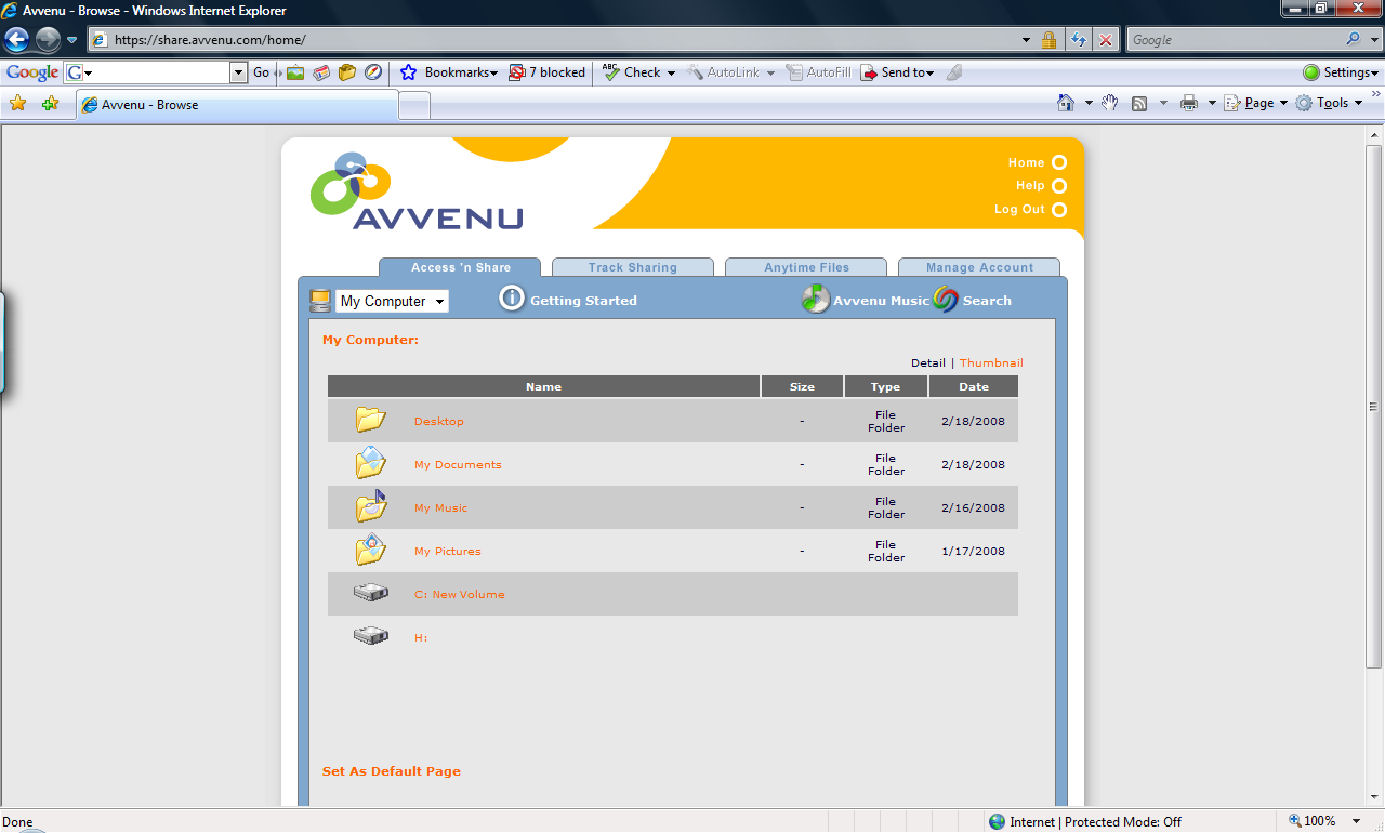Expand the Google Toolbar search box dropdown
The height and width of the screenshot is (833, 1385).
tap(239, 72)
